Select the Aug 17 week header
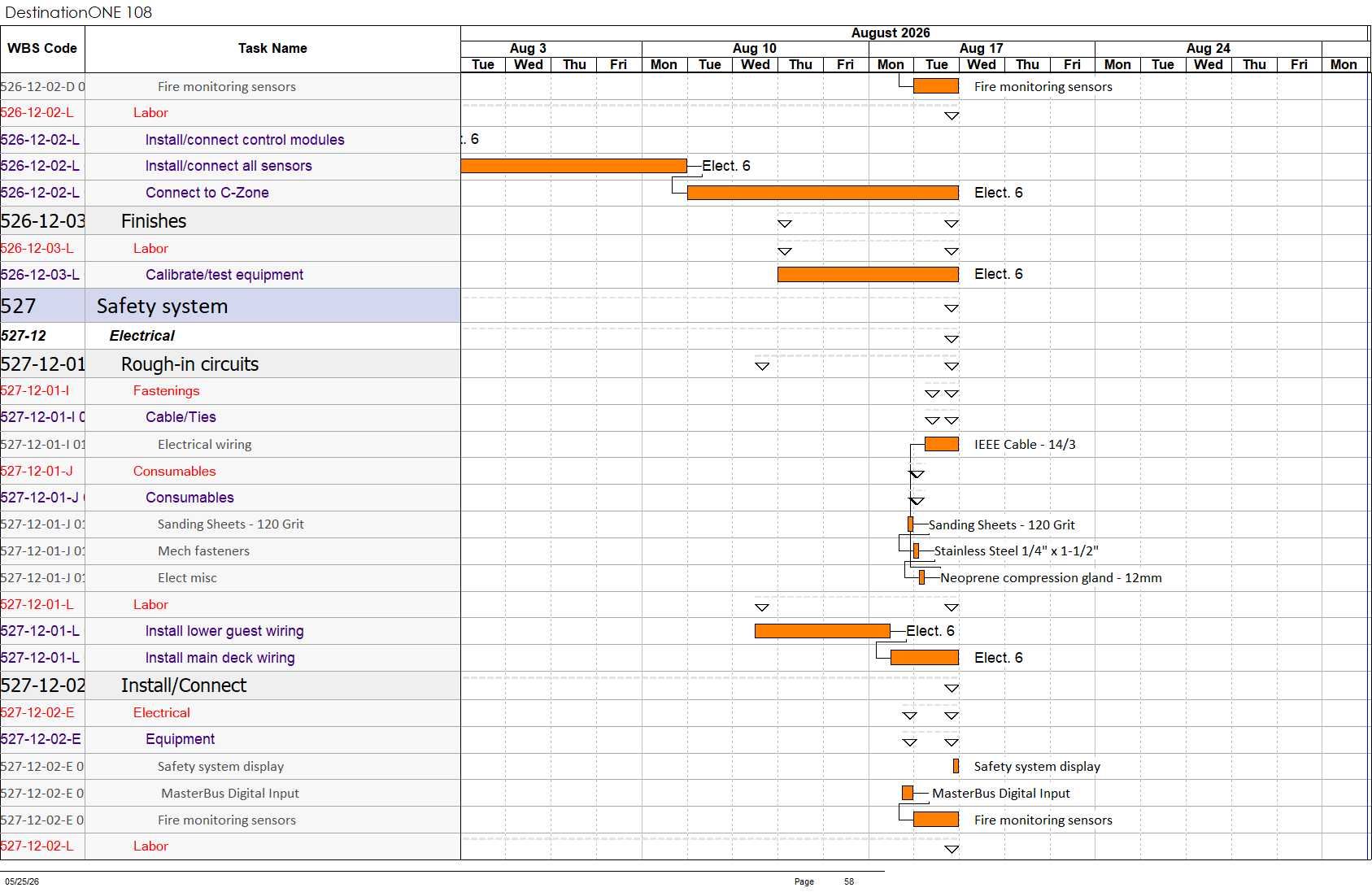This screenshot has height=892, width=1372. pyautogui.click(x=982, y=49)
